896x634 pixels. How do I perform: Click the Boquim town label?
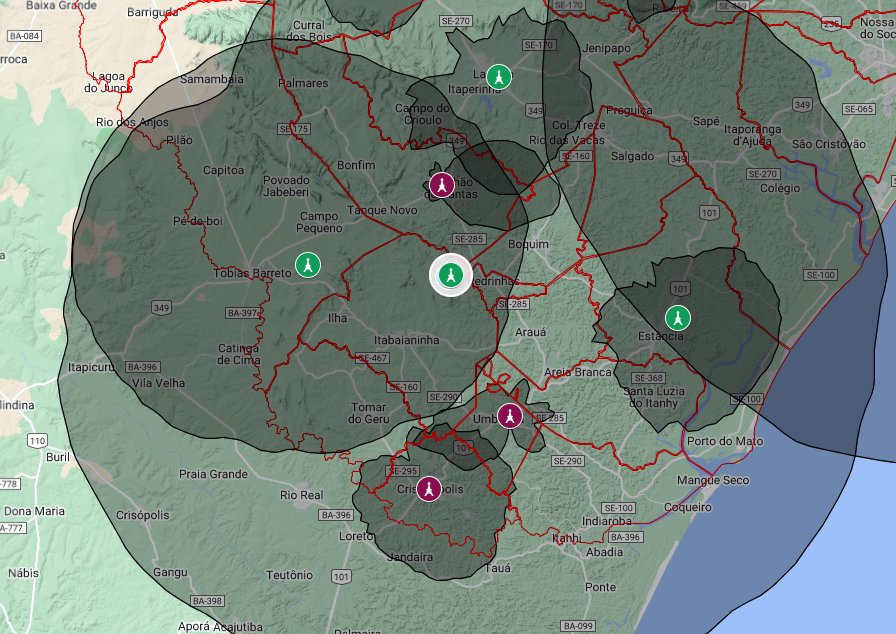click(529, 244)
